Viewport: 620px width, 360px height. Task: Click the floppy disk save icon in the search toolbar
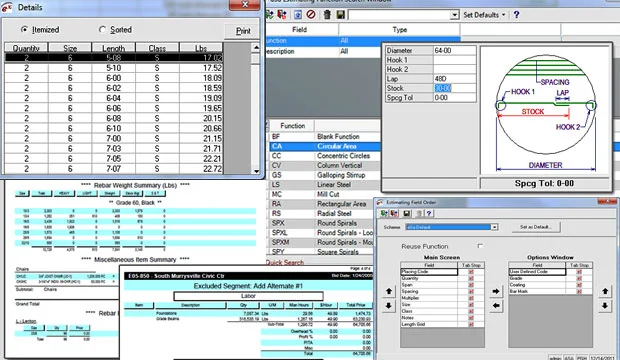[x=340, y=15]
